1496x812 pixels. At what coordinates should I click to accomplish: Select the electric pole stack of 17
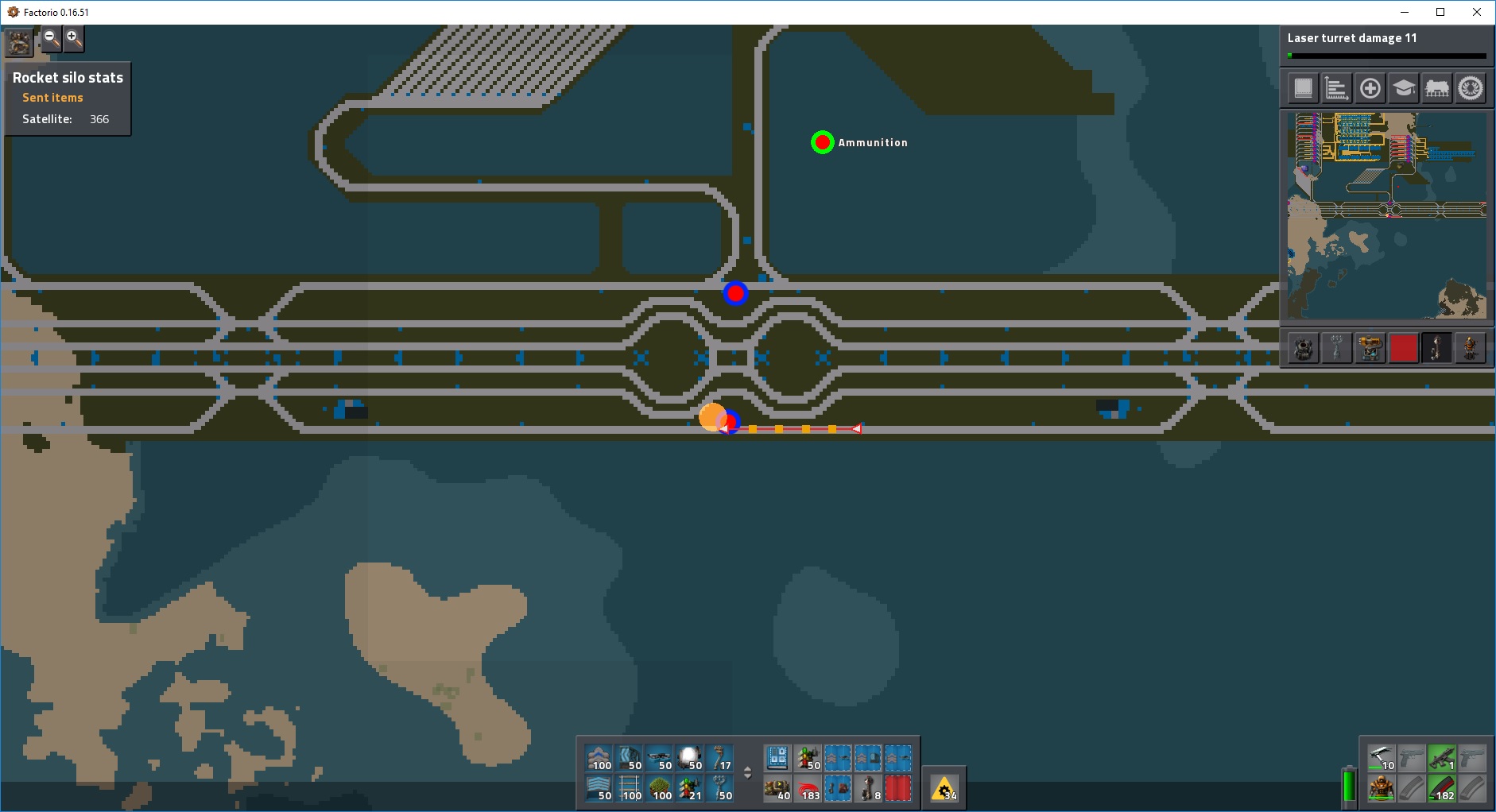720,758
